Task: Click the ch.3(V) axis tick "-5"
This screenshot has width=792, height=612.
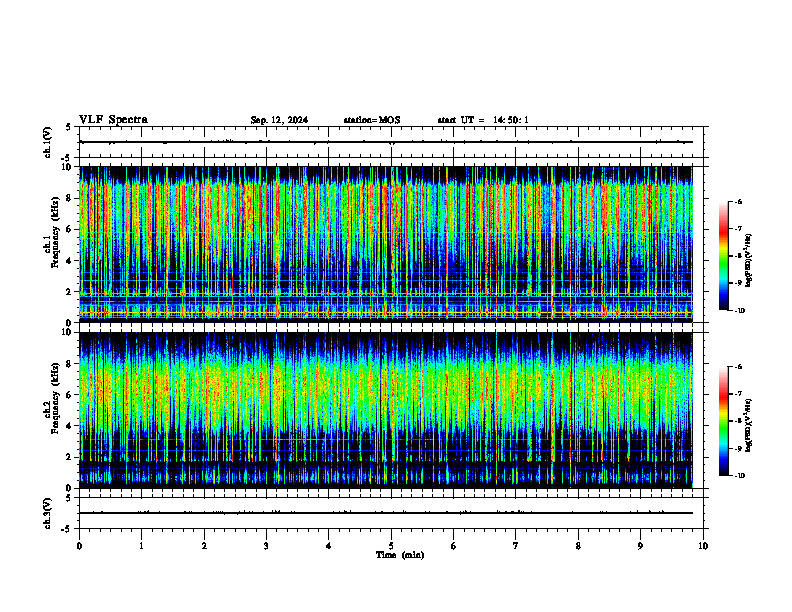Action: 67,529
